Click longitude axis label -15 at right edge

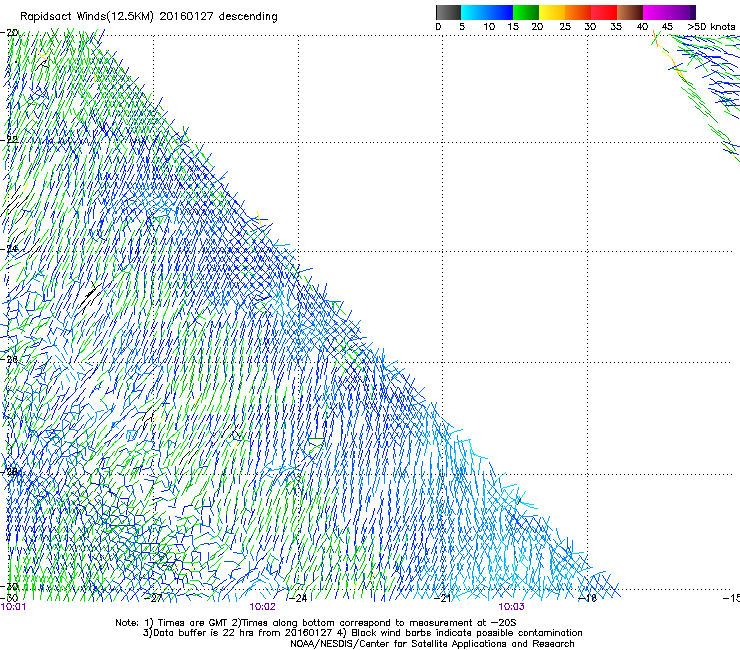731,598
